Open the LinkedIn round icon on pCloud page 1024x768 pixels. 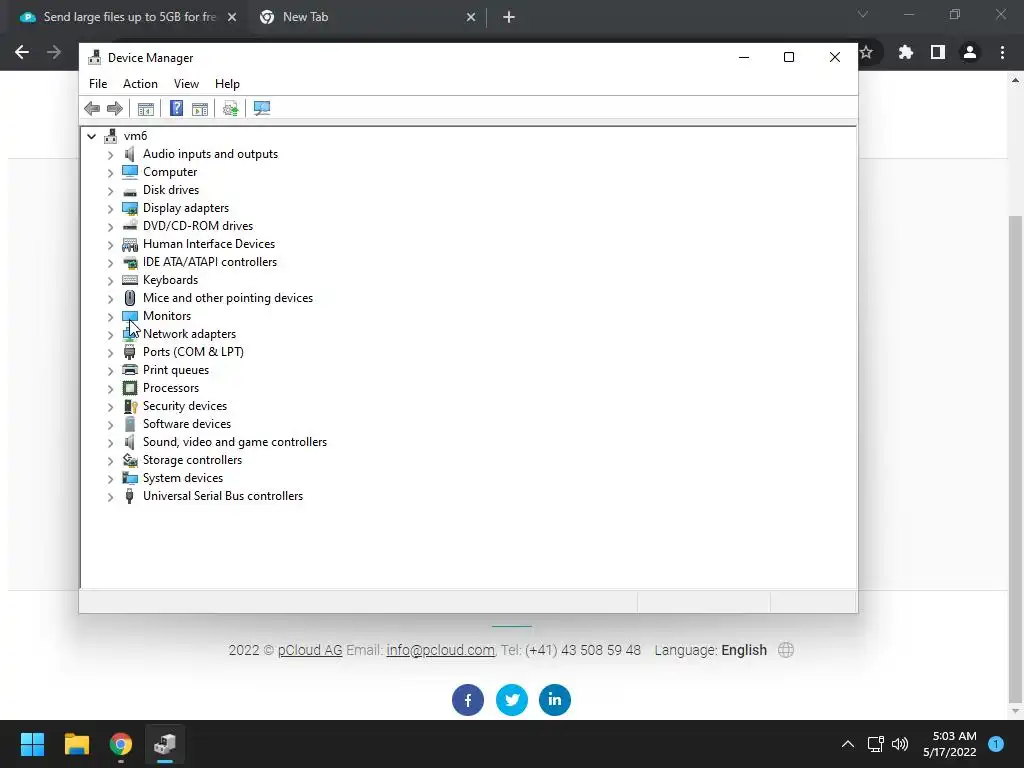[x=554, y=700]
